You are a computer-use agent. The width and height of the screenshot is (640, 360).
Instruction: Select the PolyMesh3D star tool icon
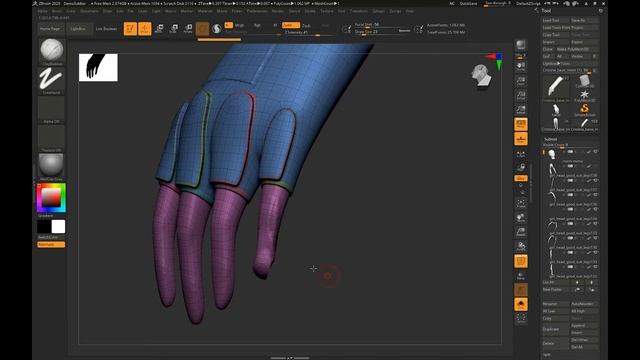(584, 96)
